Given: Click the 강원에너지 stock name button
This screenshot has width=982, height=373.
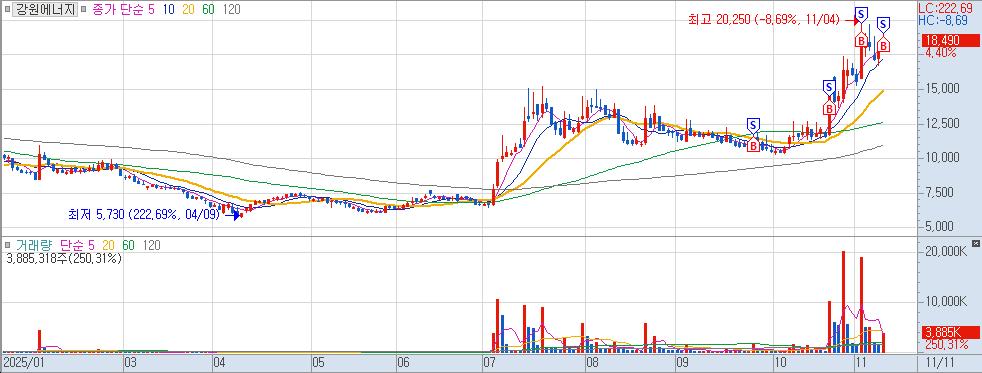Looking at the screenshot, I should pos(45,9).
